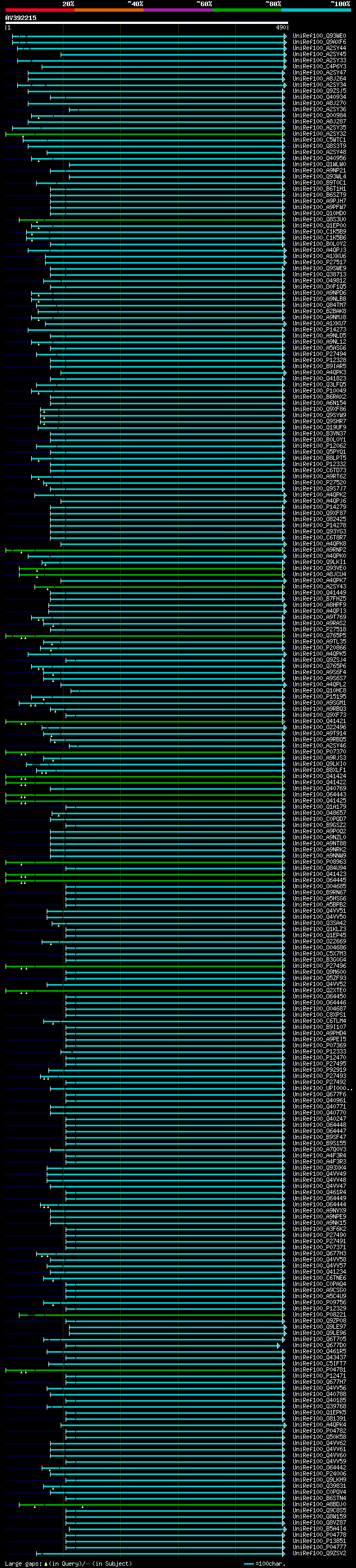Open hit UniRef100_Q40769
Image resolution: width=356 pixels, height=1568 pixels.
click(319, 788)
